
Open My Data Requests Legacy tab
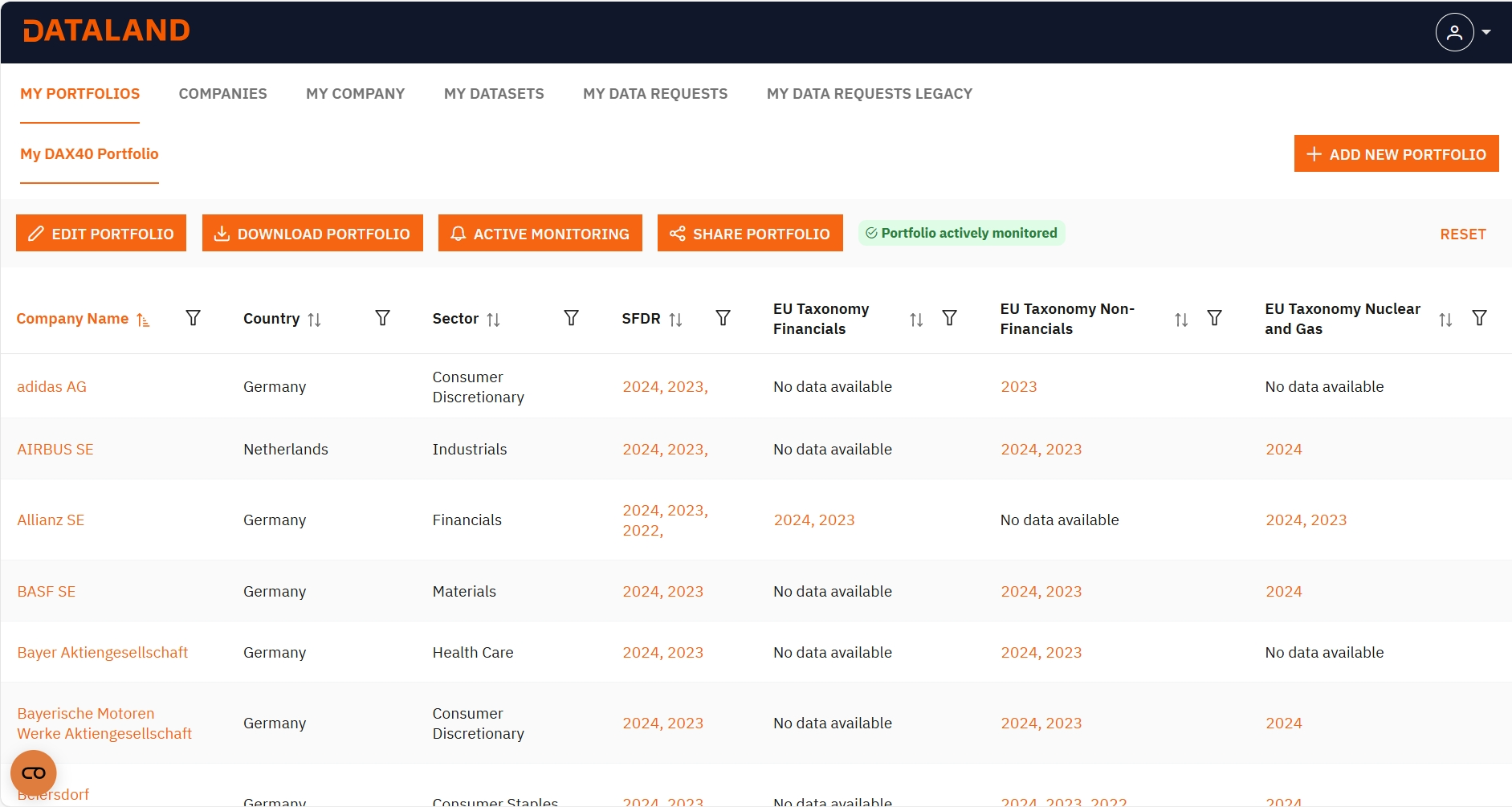click(x=870, y=94)
